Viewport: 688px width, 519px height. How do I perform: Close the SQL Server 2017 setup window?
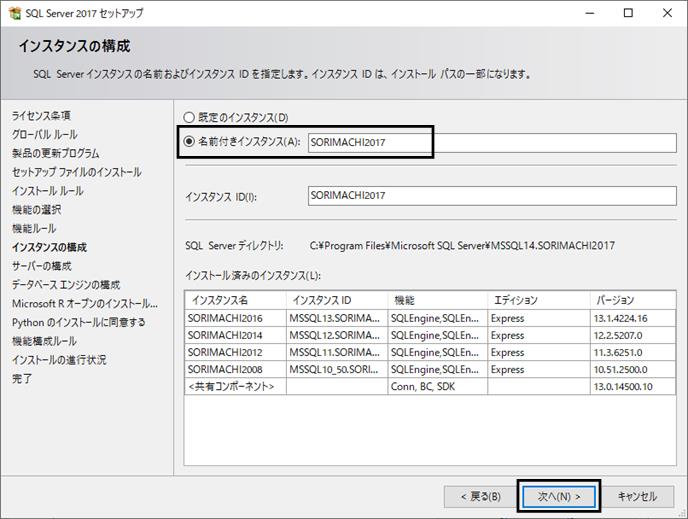tap(667, 13)
